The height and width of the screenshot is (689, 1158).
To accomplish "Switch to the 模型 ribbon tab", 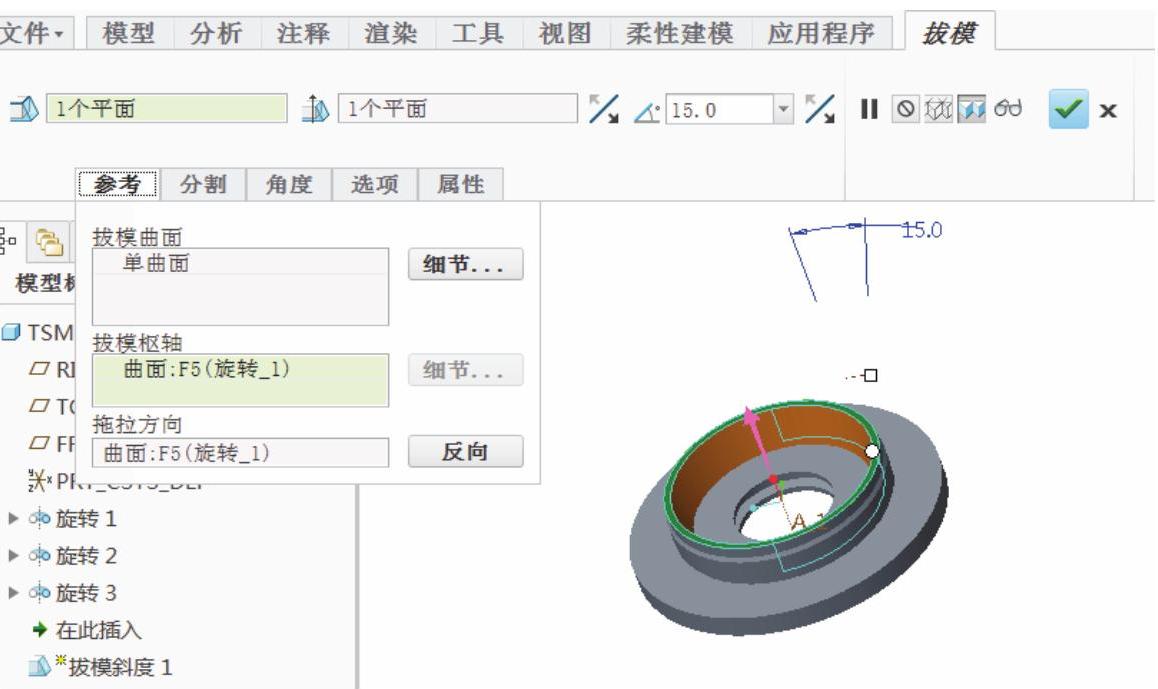I will pyautogui.click(x=129, y=33).
